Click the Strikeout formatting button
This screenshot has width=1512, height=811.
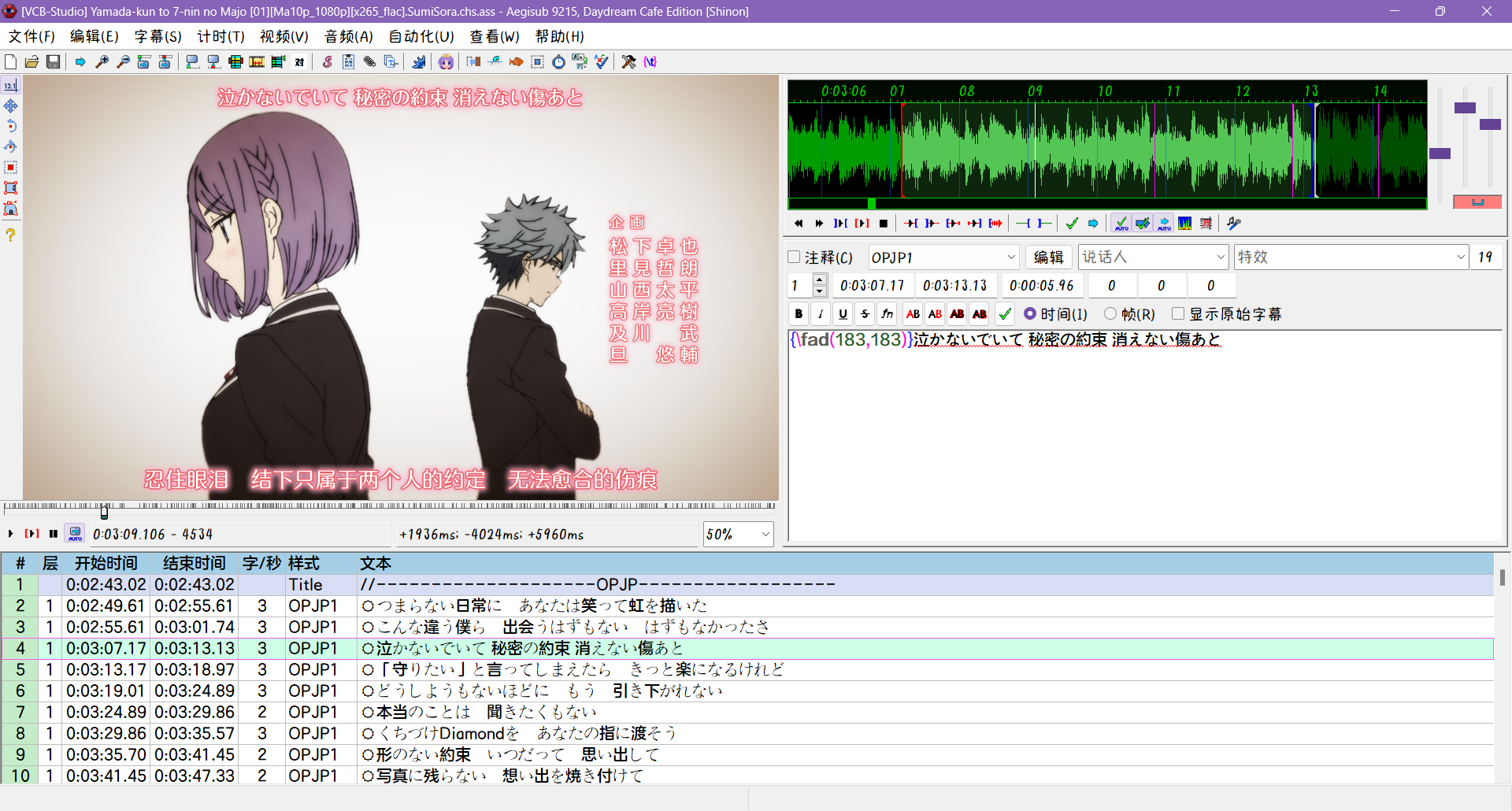[865, 314]
